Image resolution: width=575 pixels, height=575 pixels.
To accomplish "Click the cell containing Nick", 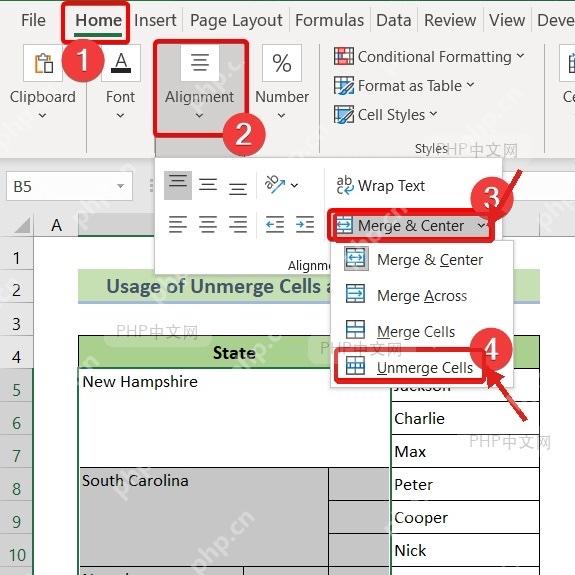I will 465,550.
